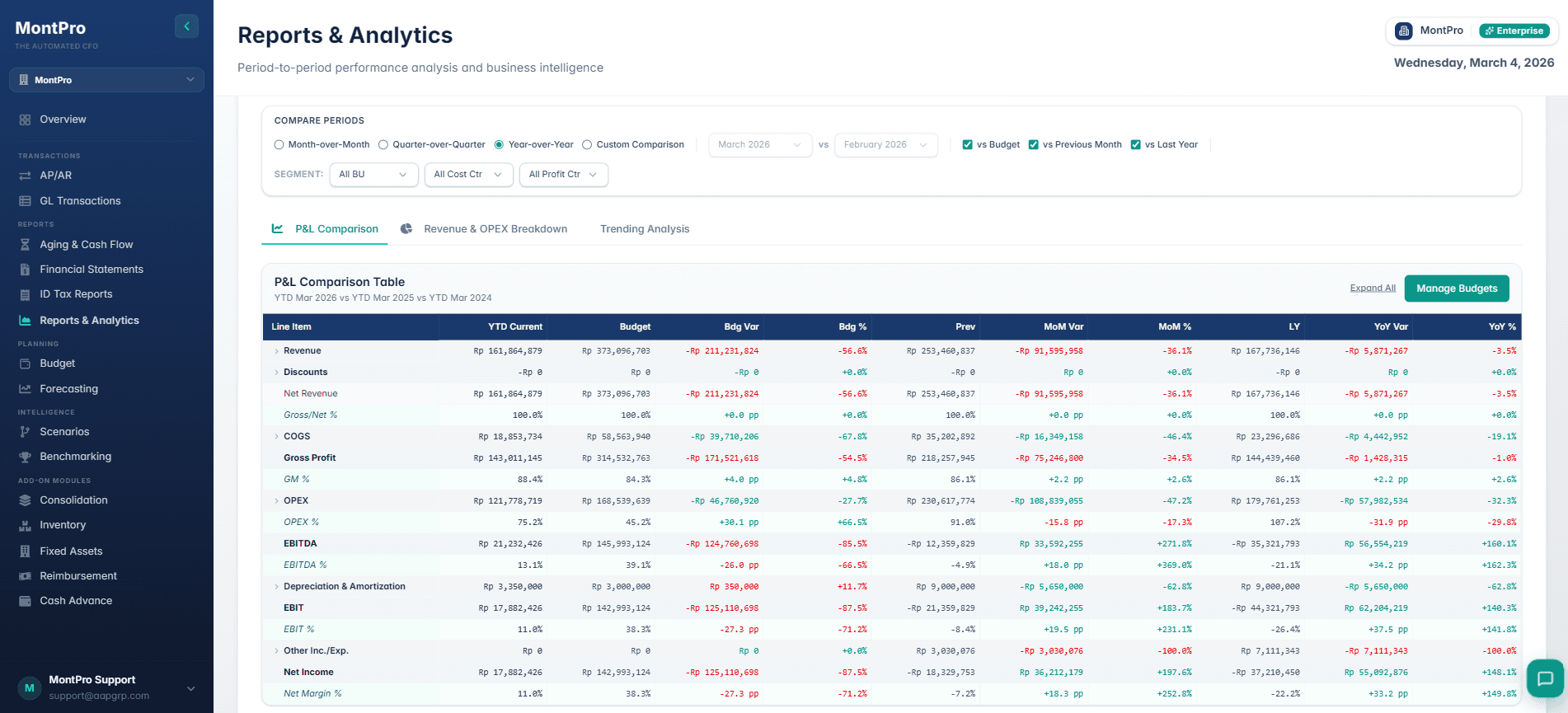This screenshot has height=713, width=1568.
Task: Click the Overview grid icon
Action: (25, 120)
